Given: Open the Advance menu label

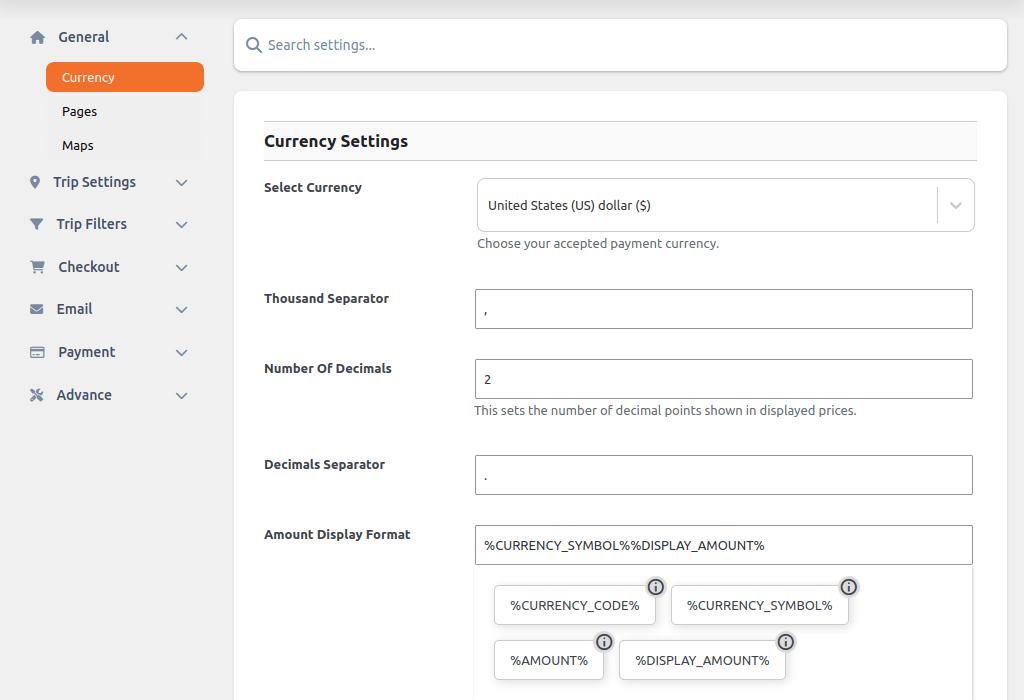Looking at the screenshot, I should tap(84, 395).
